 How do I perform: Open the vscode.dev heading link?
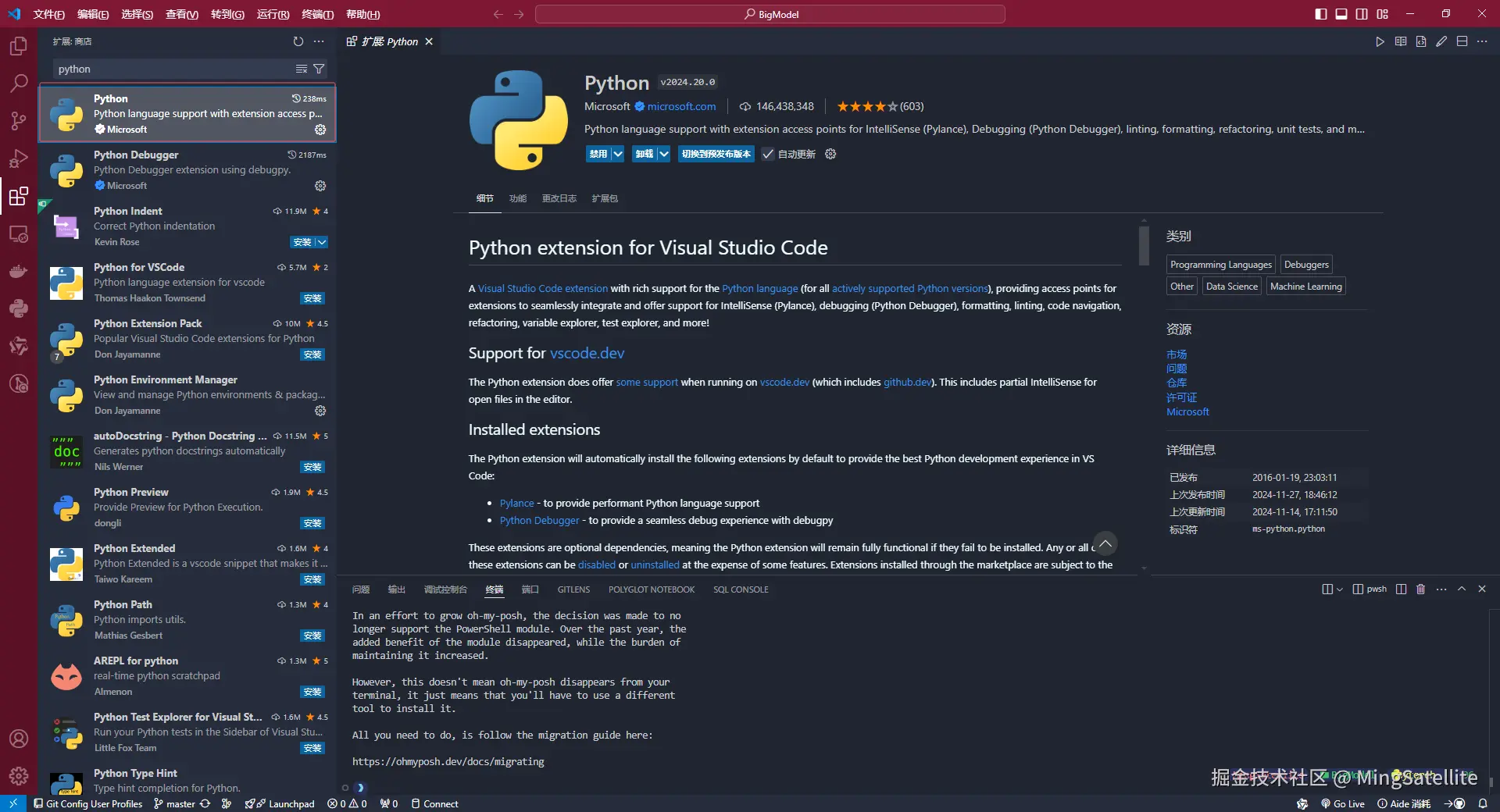click(x=587, y=353)
